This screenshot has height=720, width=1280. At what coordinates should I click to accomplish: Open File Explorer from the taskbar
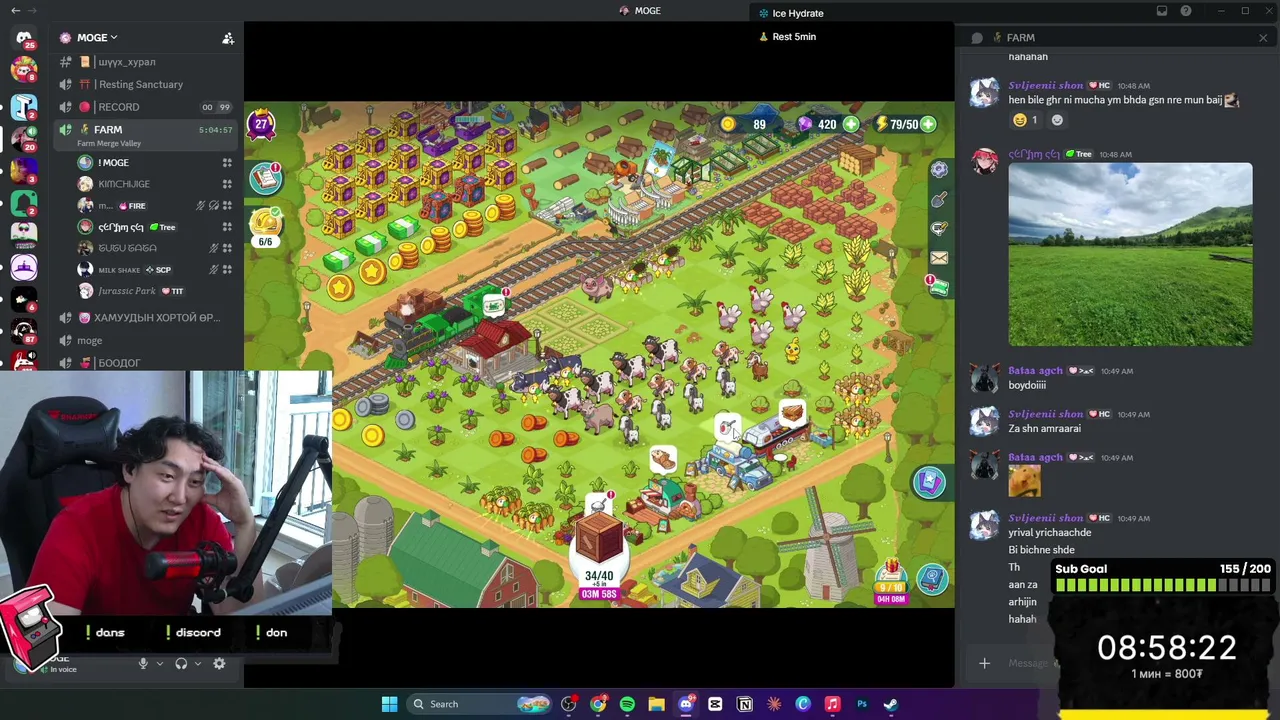tap(656, 704)
